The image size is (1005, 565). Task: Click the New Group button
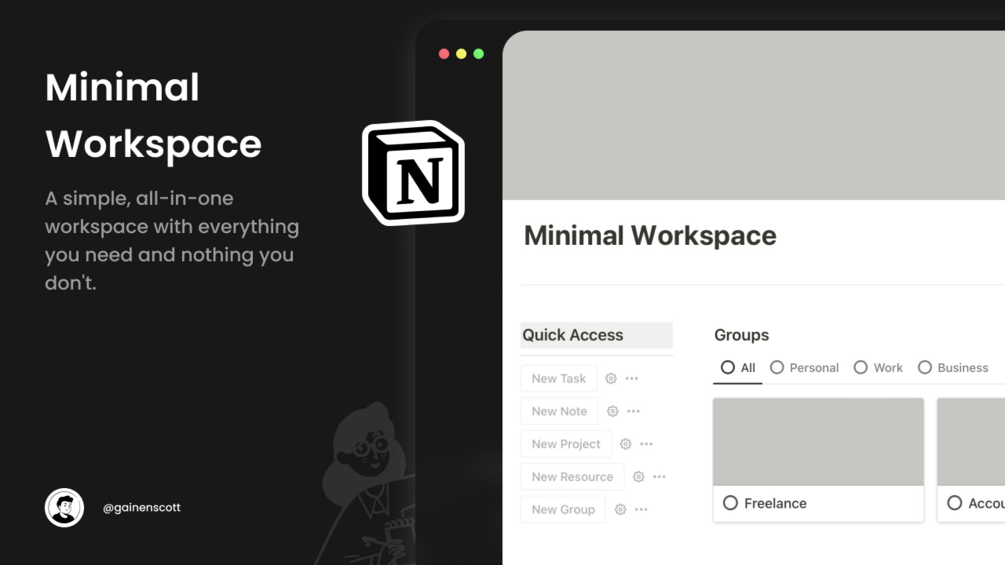[x=563, y=509]
